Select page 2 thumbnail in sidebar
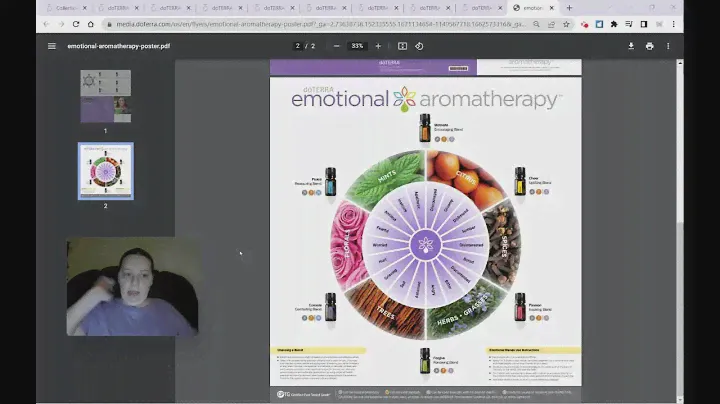720x404 pixels. [105, 170]
